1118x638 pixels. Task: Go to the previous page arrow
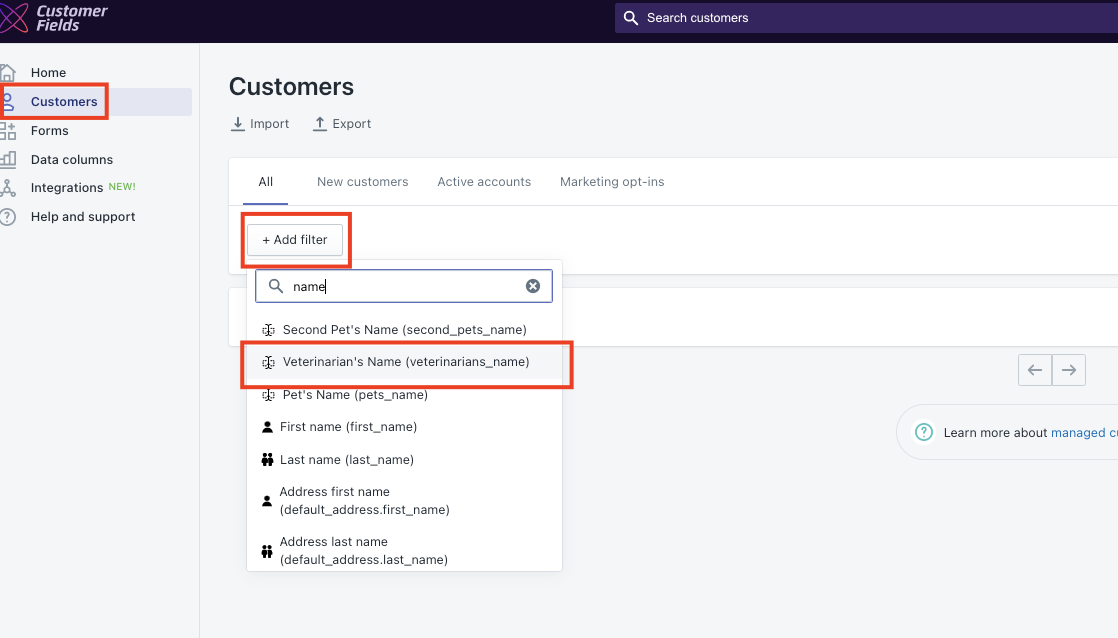coord(1035,370)
